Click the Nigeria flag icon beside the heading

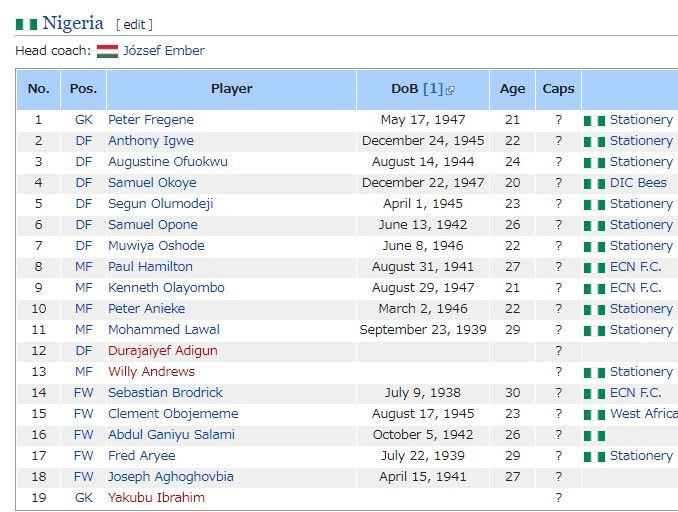pyautogui.click(x=26, y=24)
